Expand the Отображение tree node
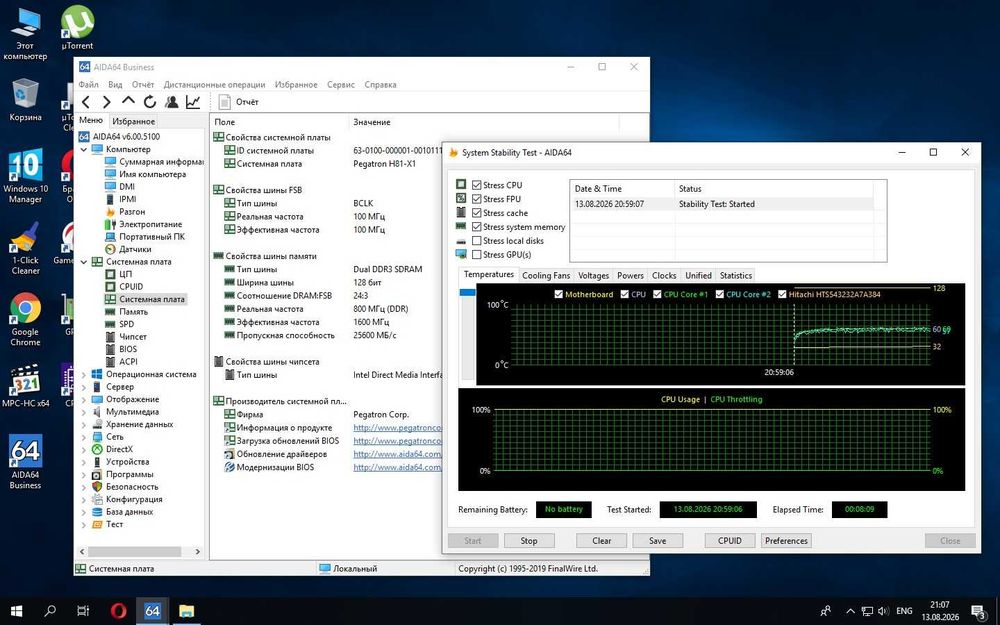This screenshot has width=1000, height=625. 84,399
